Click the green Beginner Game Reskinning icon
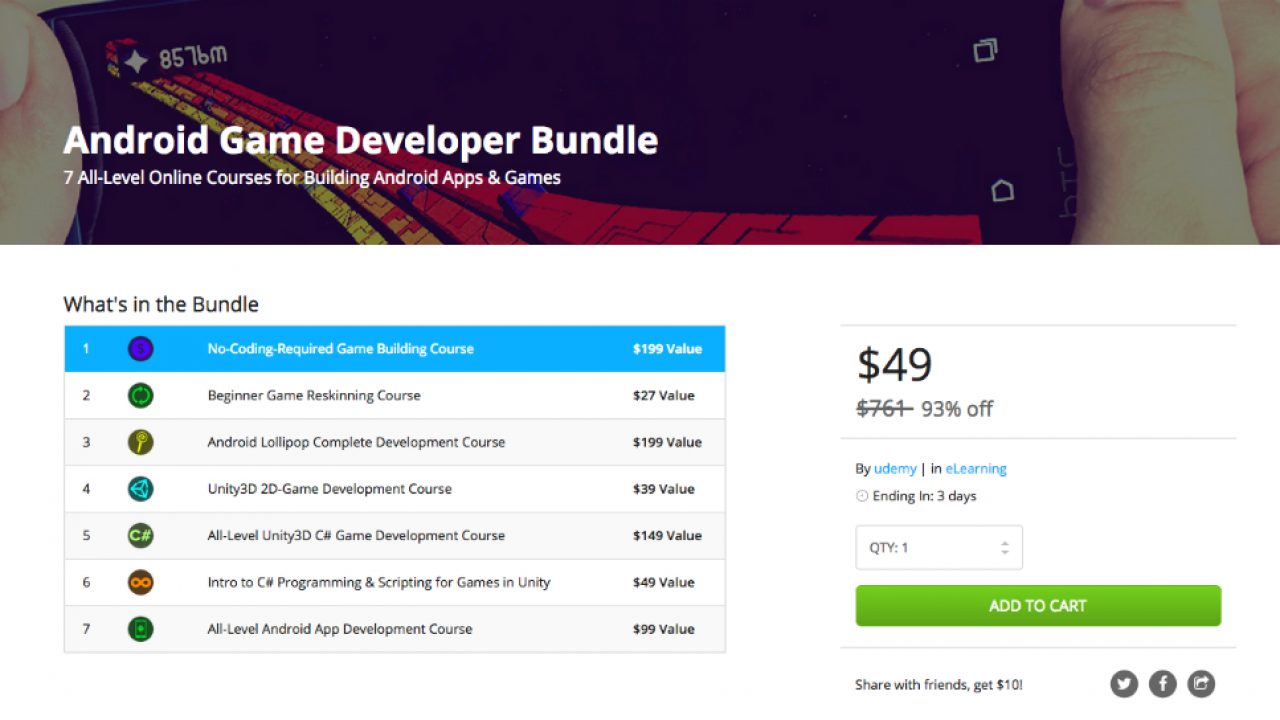 pos(140,396)
